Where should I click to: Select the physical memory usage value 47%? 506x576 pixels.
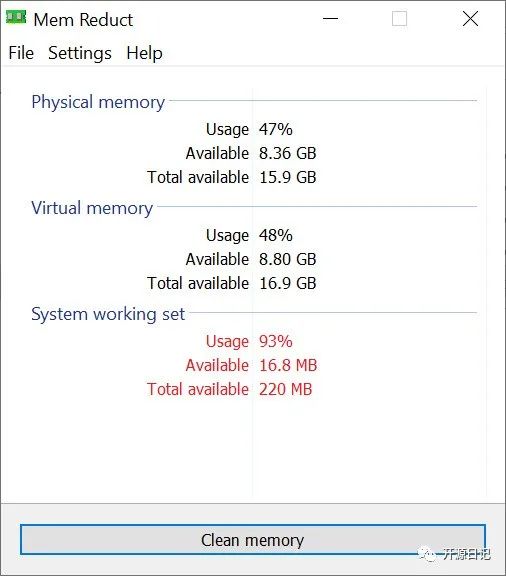coord(276,129)
